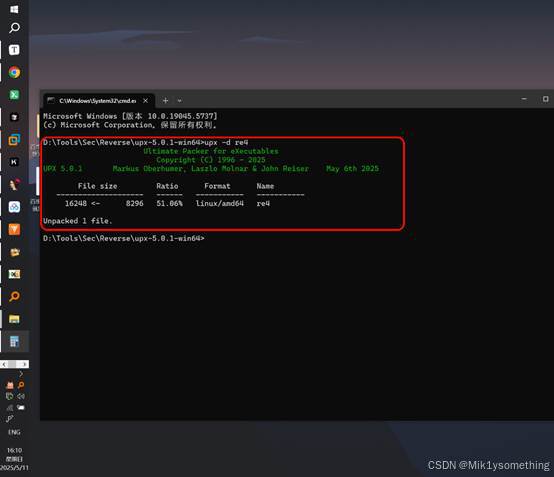The image size is (554, 477).
Task: Click the orange magnifier tray icon
Action: click(x=21, y=385)
